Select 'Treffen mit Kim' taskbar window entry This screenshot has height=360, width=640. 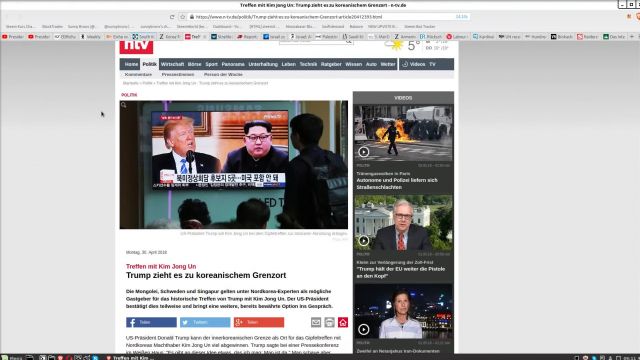(x=130, y=358)
